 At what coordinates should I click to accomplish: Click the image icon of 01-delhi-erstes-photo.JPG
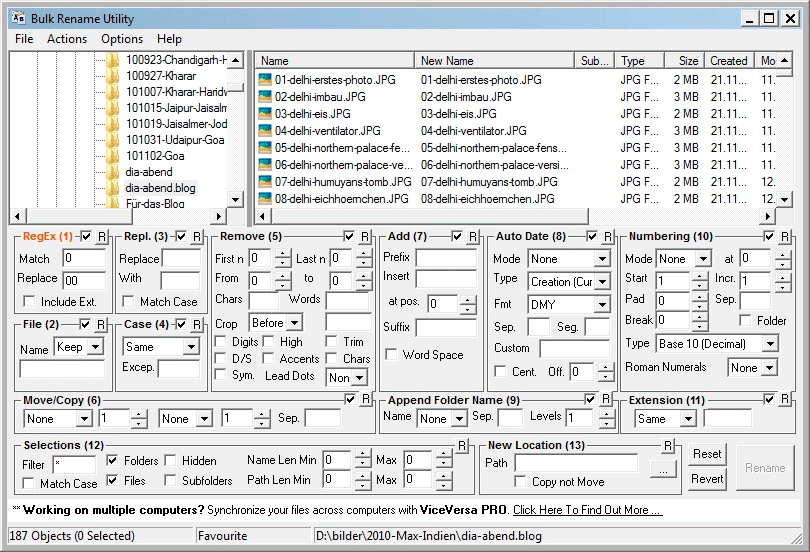pos(265,80)
